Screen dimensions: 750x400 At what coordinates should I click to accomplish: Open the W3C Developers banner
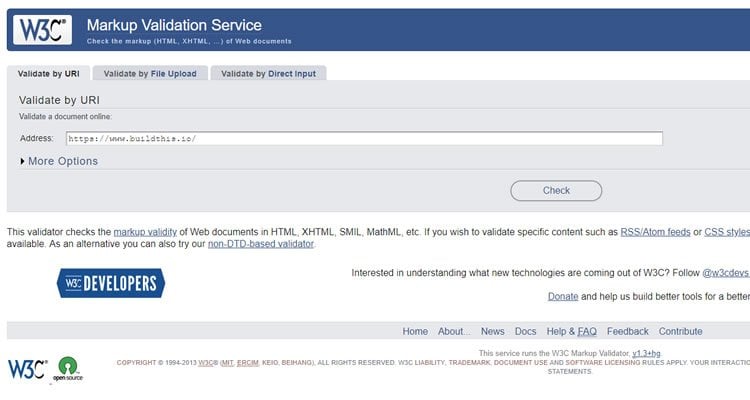110,283
